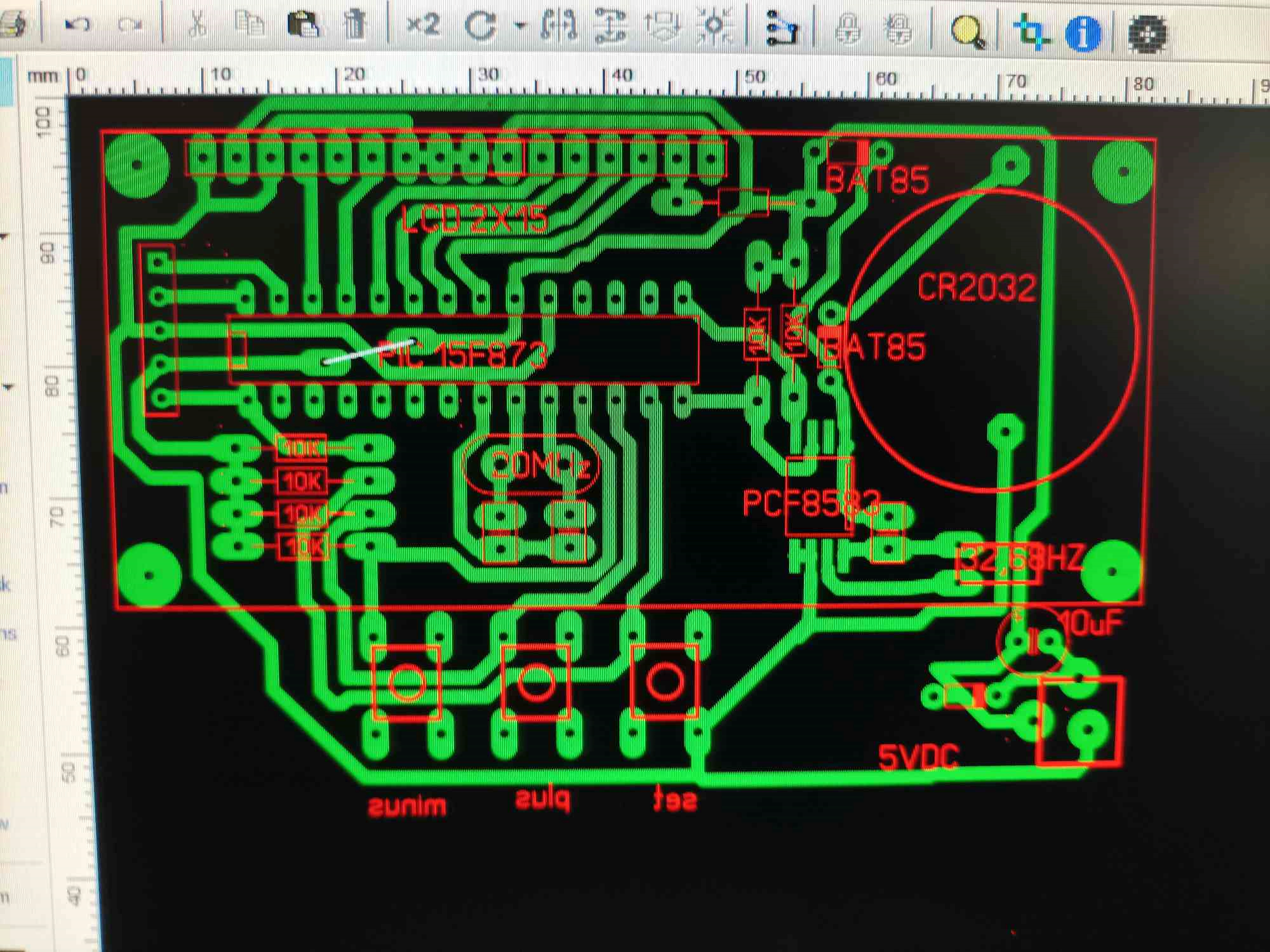1270x952 pixels.
Task: Click the Redo arrow icon
Action: [x=130, y=24]
